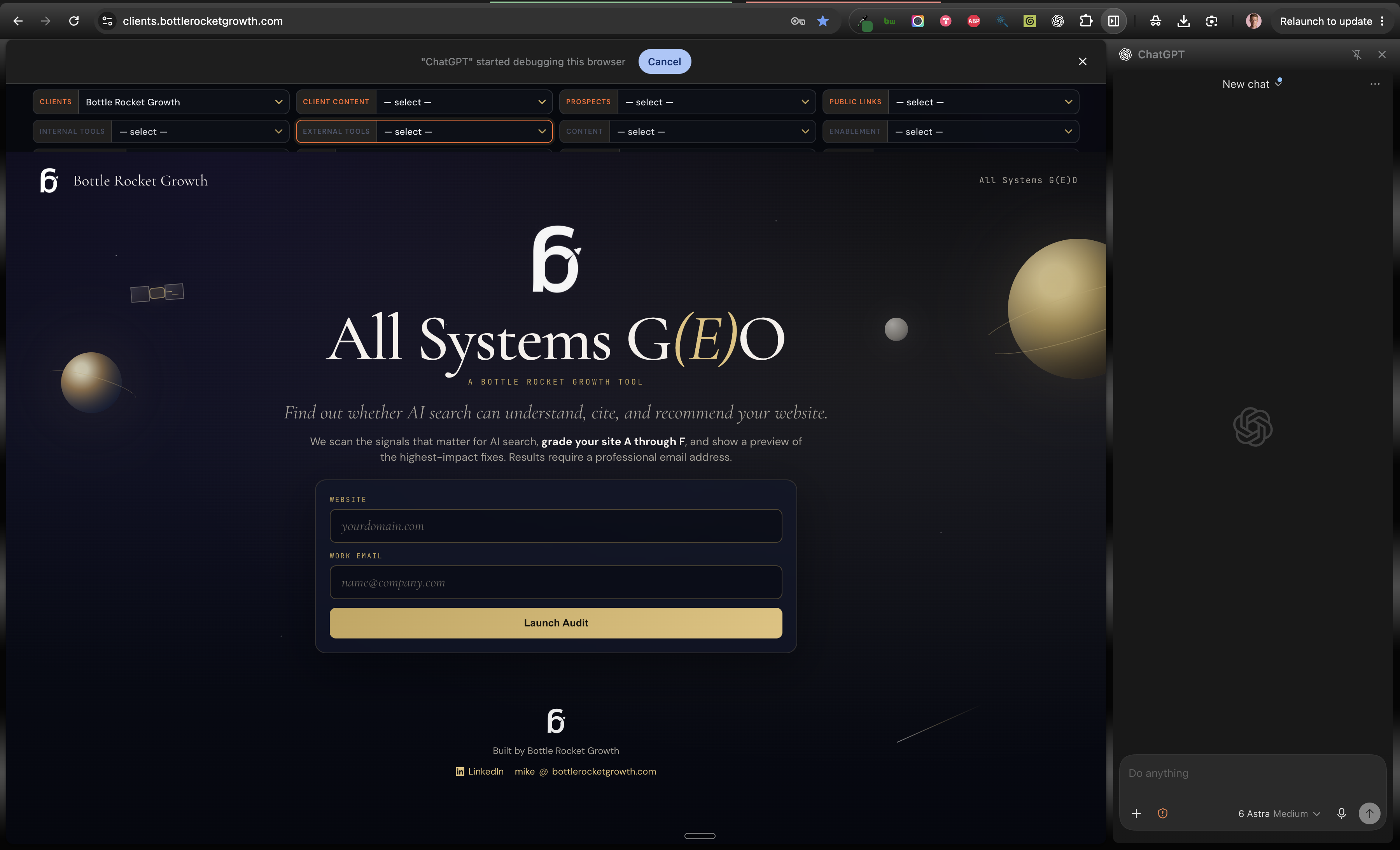Open the Clients dropdown showing Bottle Rocket Growth
This screenshot has height=850, width=1400.
[161, 102]
